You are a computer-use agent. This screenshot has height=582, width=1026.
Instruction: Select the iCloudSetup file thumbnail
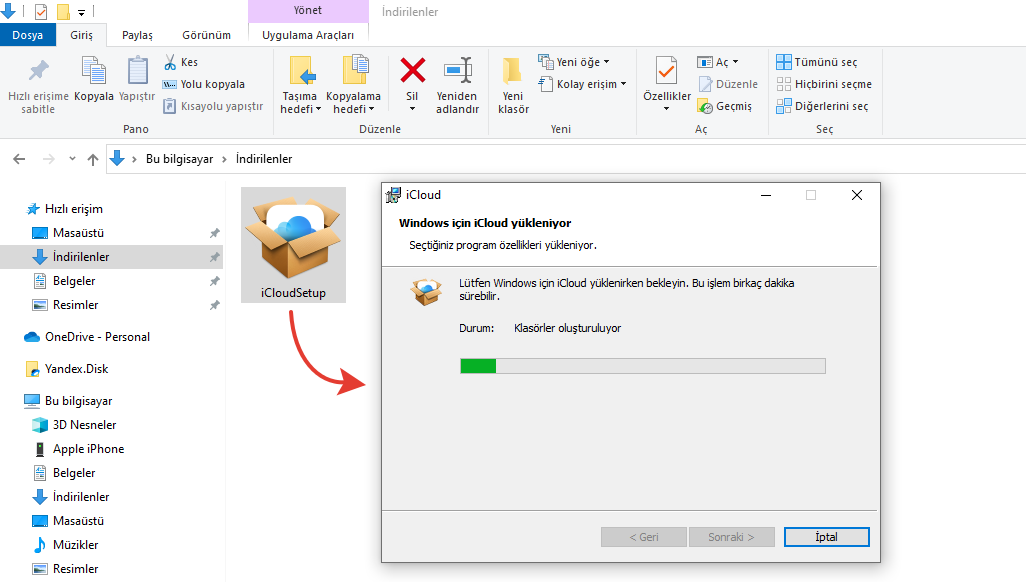(x=294, y=245)
